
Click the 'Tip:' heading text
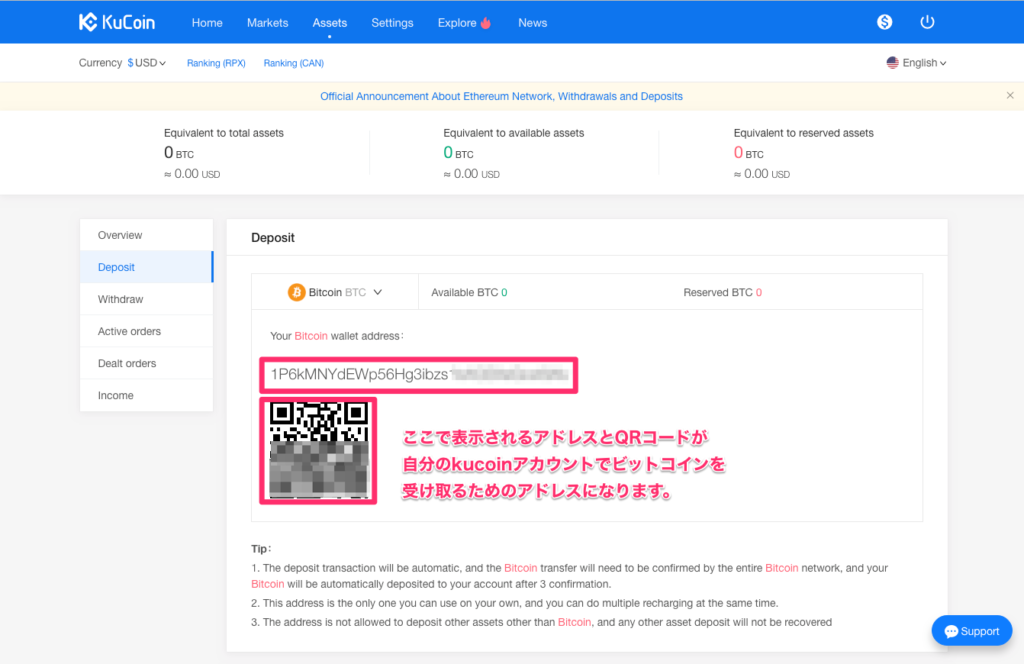coord(261,548)
